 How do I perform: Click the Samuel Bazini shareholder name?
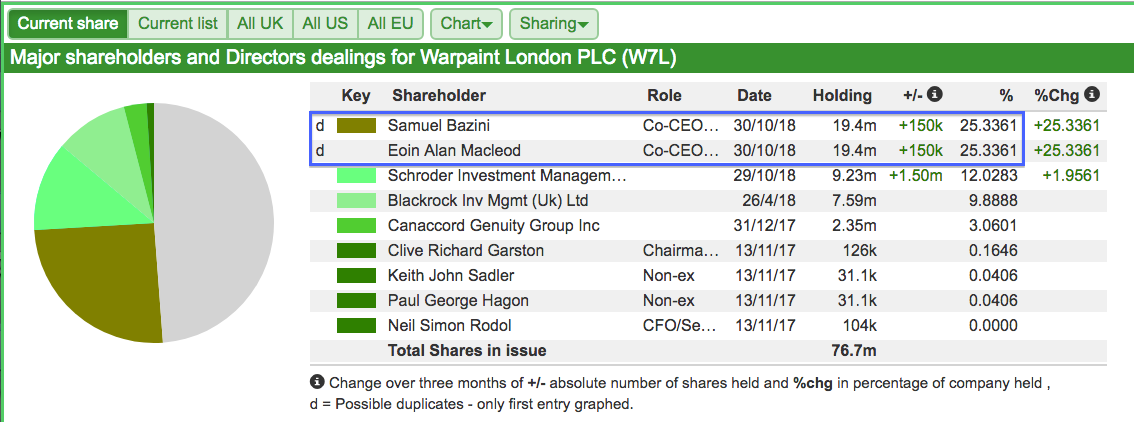(439, 126)
